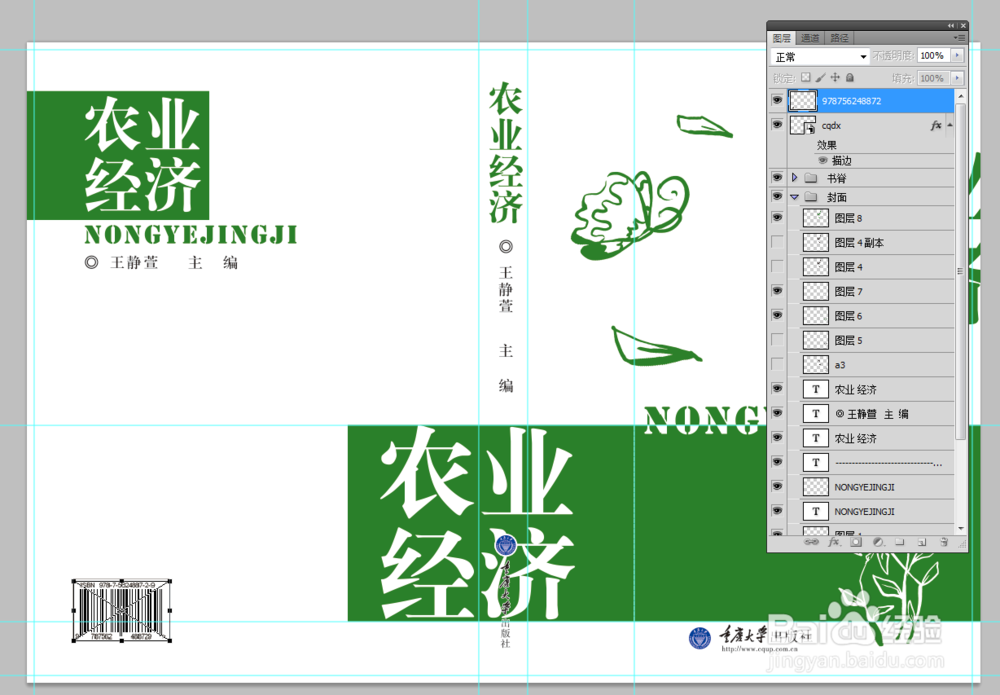The height and width of the screenshot is (695, 1000).
Task: Select the ISBN barcode on the canvas
Action: (122, 611)
